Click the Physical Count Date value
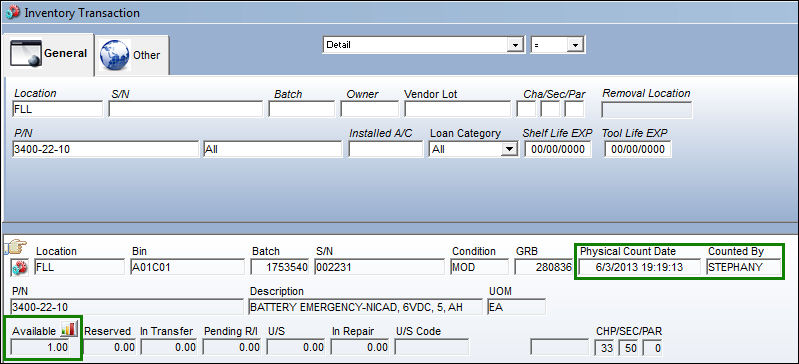 click(x=641, y=267)
